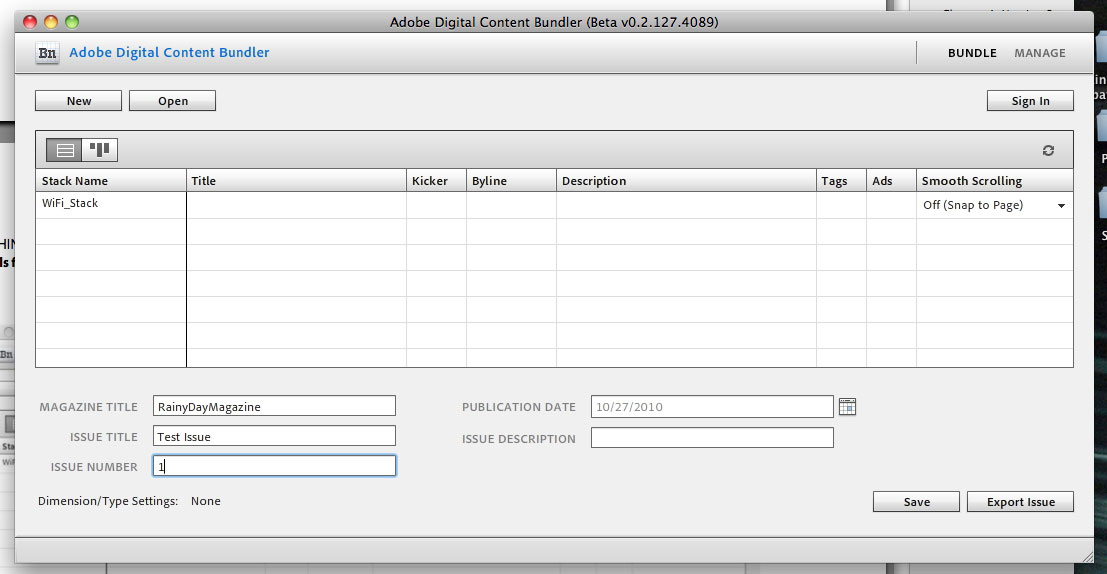Click the Byline column header
1107x574 pixels.
[x=511, y=181]
